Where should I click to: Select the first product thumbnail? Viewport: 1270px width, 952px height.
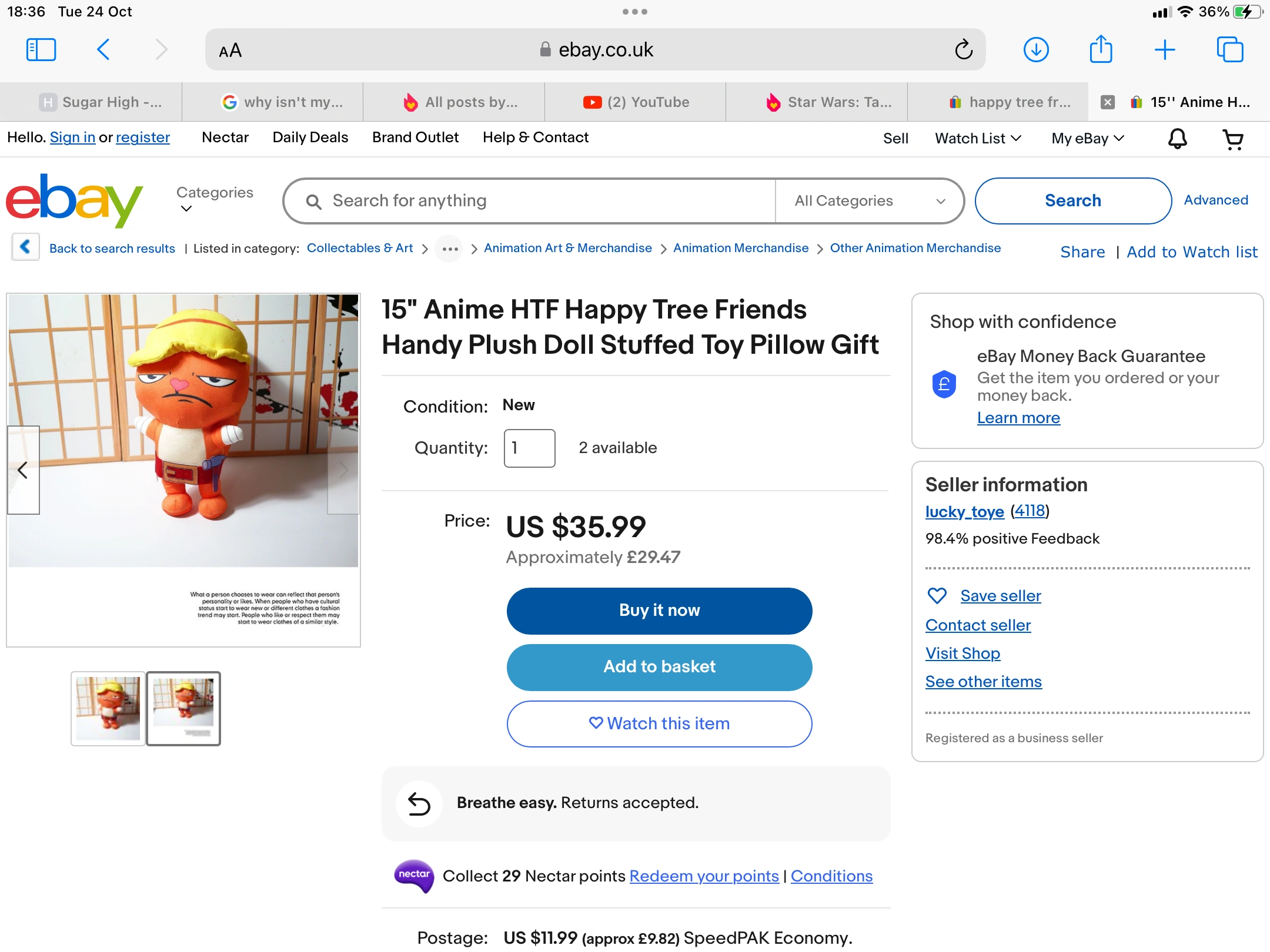(108, 708)
